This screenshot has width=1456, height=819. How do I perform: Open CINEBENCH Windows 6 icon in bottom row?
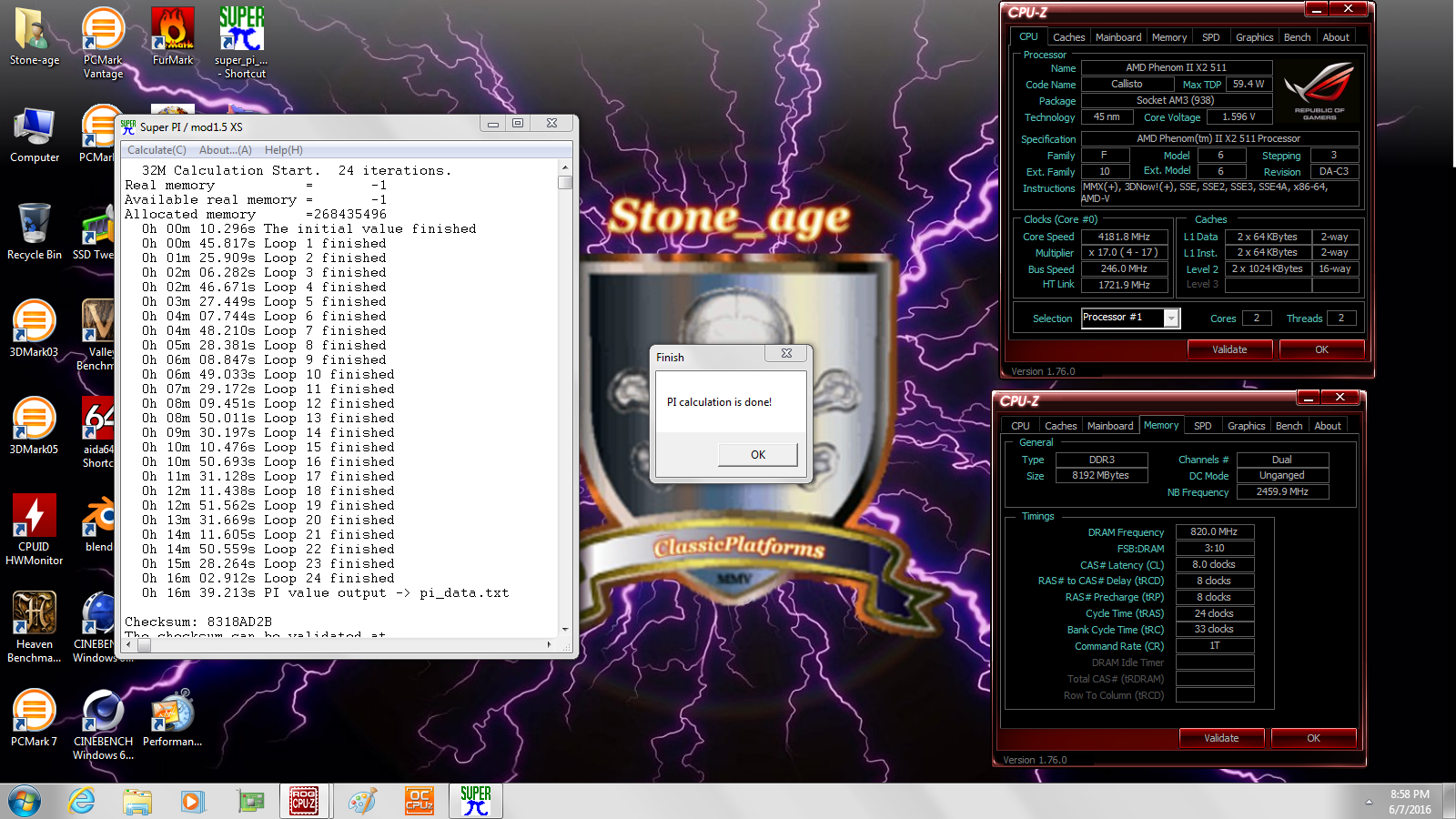103,724
